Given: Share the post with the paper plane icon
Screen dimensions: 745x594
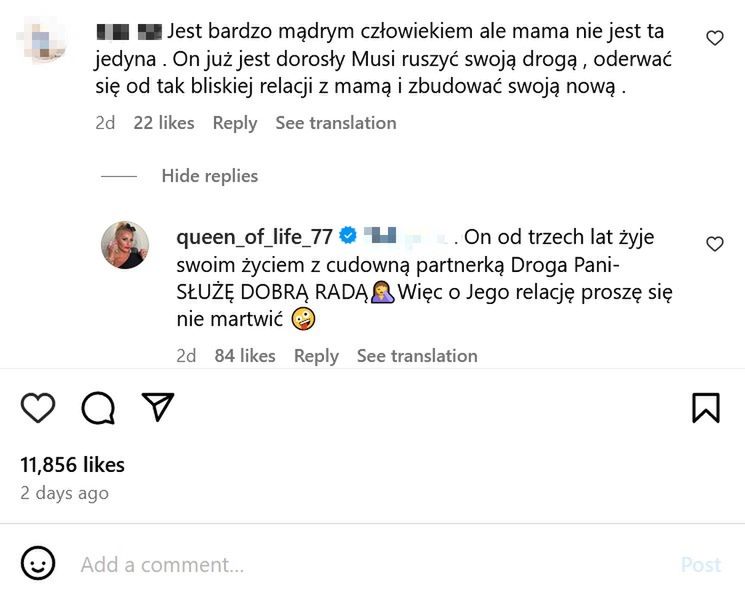Looking at the screenshot, I should tap(158, 406).
